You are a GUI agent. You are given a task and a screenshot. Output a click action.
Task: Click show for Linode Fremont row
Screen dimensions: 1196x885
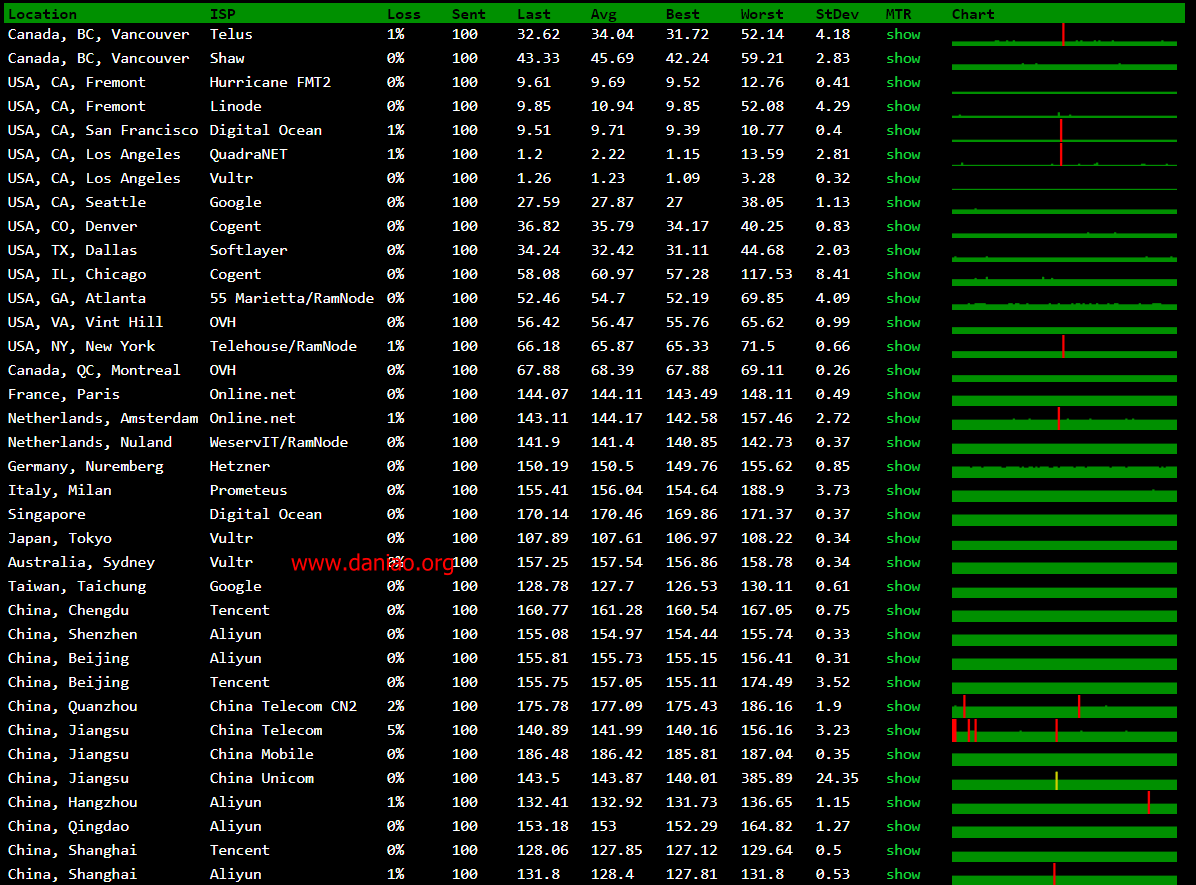pyautogui.click(x=903, y=106)
